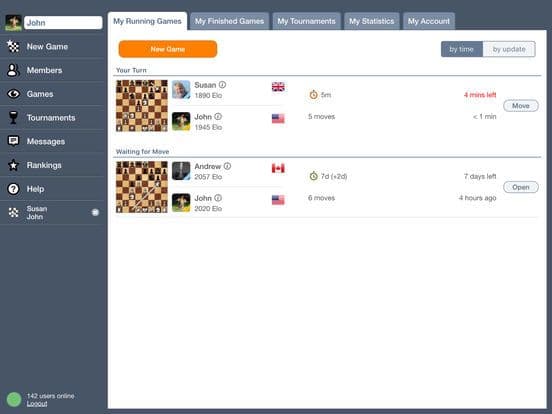Image resolution: width=552 pixels, height=414 pixels.
Task: Open the My Statistics tab
Action: (372, 21)
